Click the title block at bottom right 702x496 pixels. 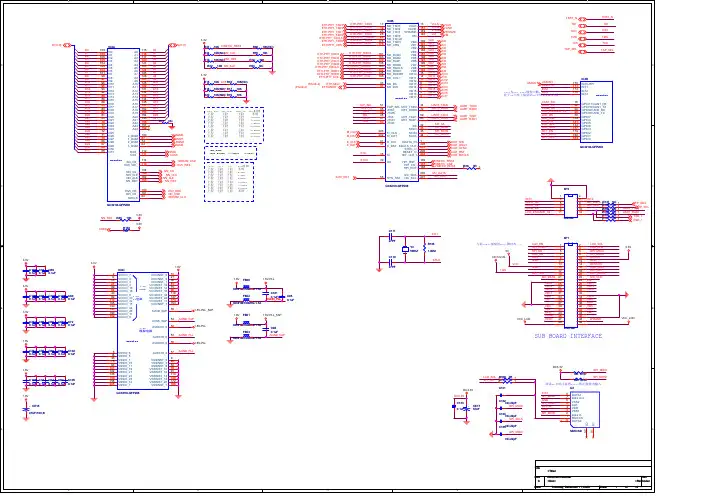tap(593, 479)
